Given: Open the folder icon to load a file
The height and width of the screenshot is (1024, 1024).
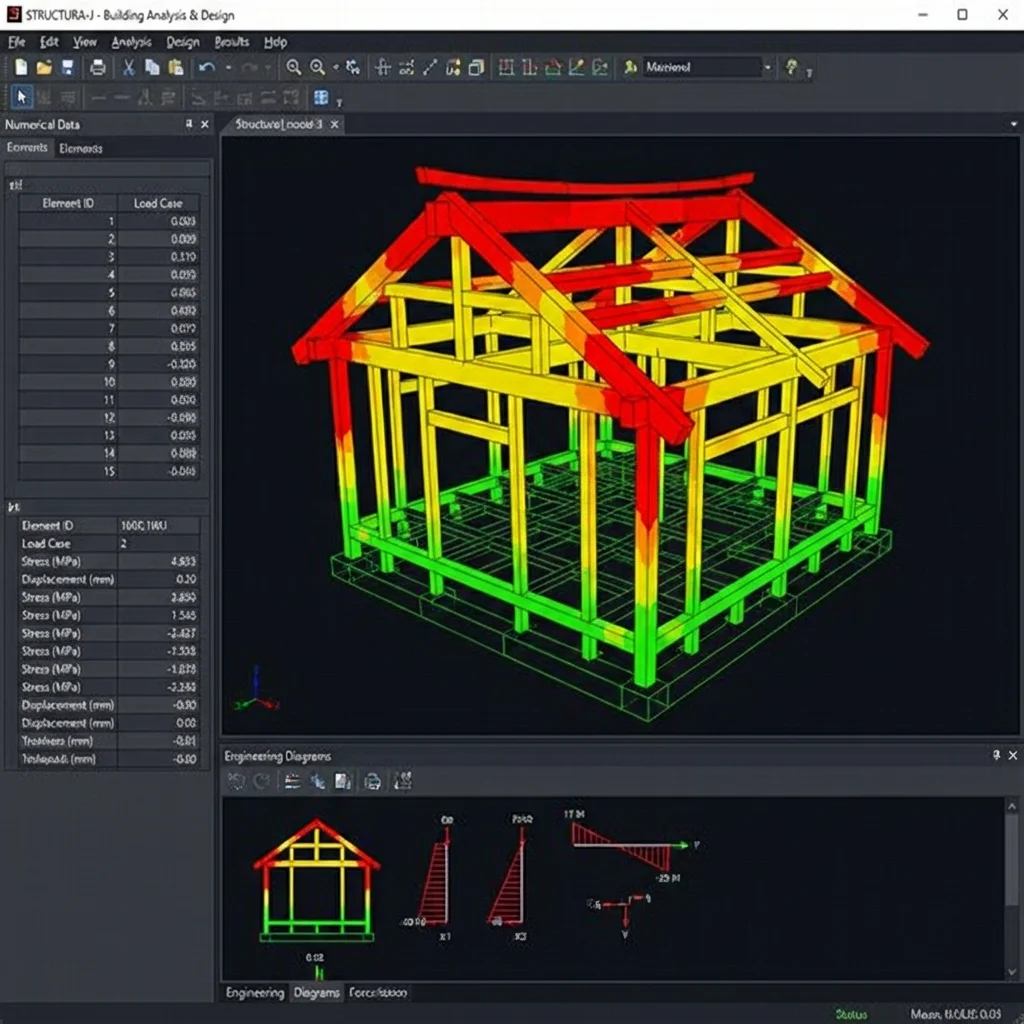Looking at the screenshot, I should click(x=44, y=68).
